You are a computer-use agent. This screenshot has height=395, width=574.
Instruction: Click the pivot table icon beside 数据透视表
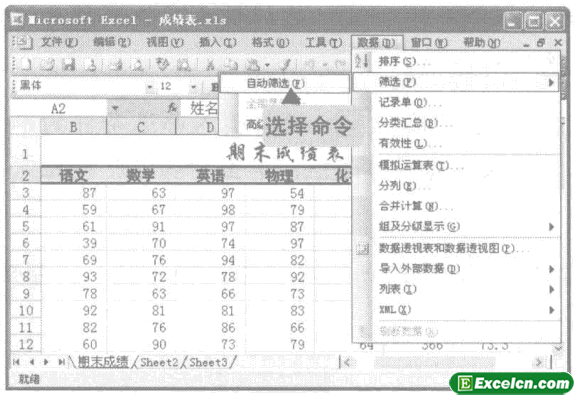363,249
